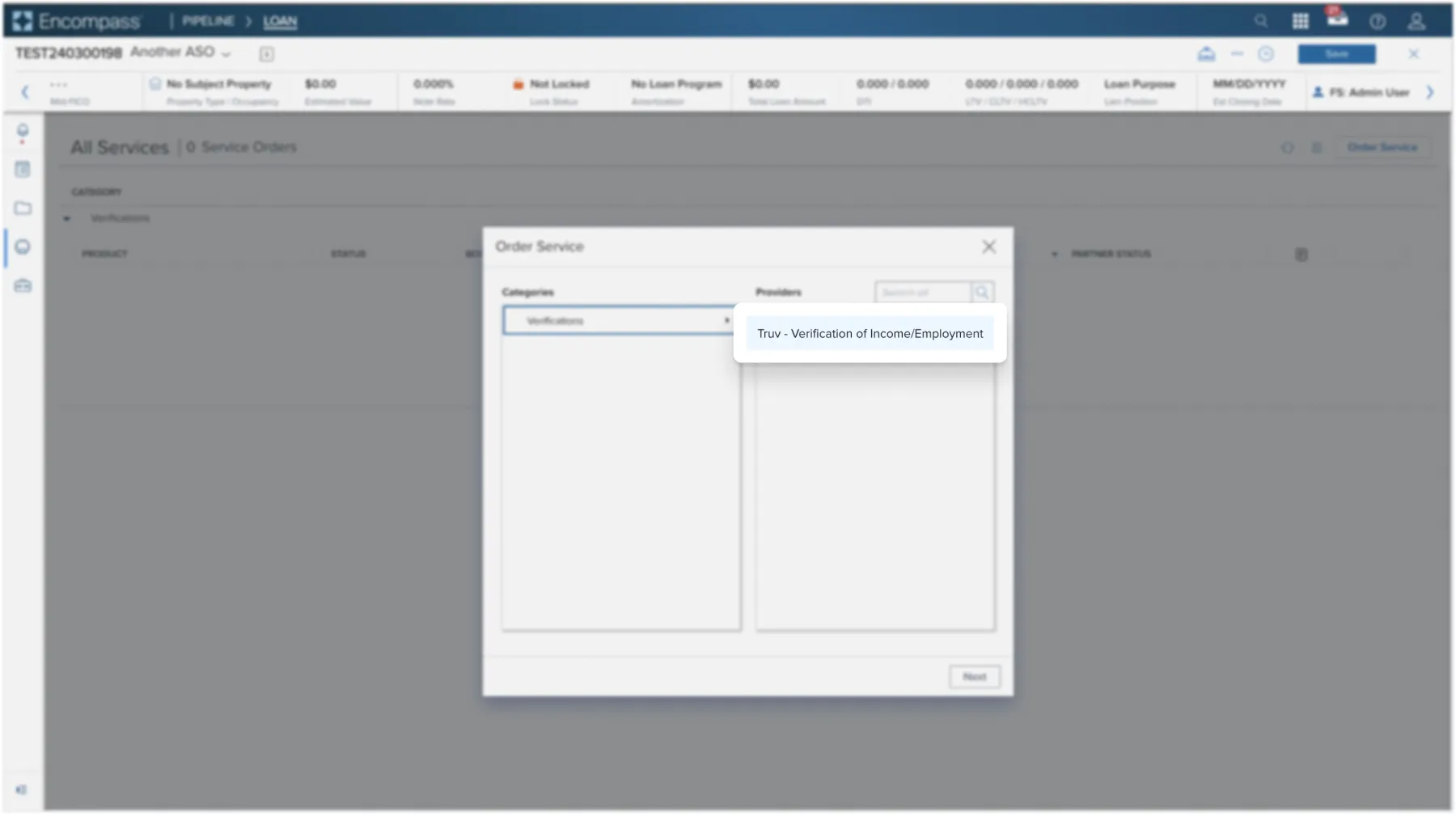Image resolution: width=1456 pixels, height=815 pixels.
Task: Open global search icon in header
Action: (x=1260, y=21)
